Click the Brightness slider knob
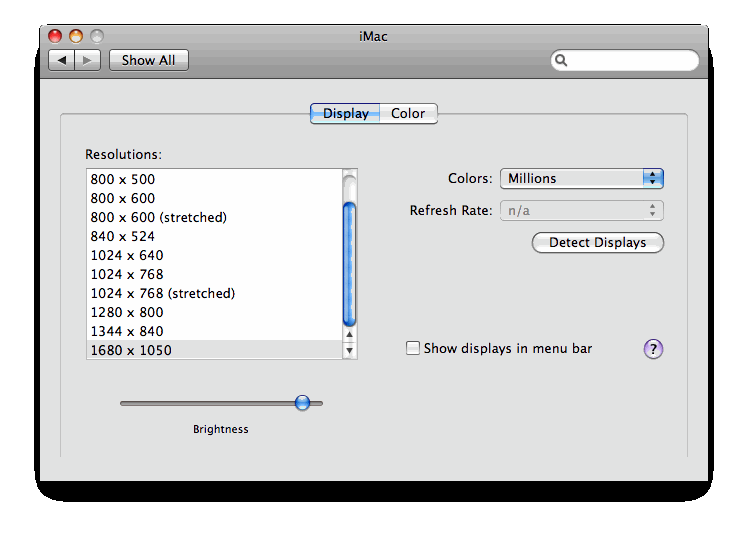Viewport: 748px width, 536px height. 302,403
